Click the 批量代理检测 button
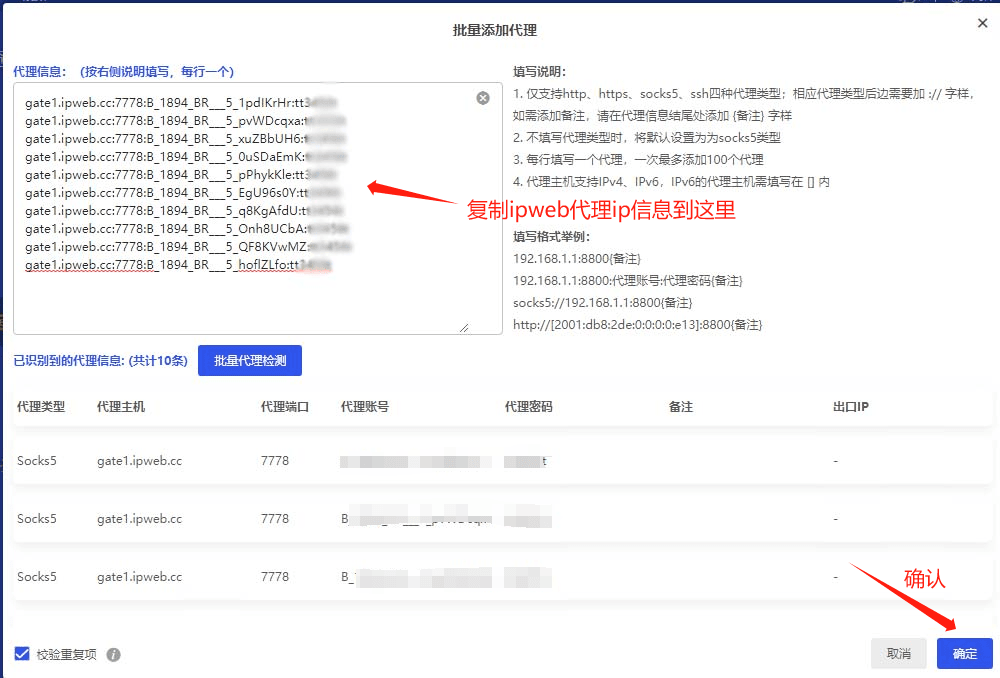Viewport: 1000px width, 678px height. coord(250,361)
